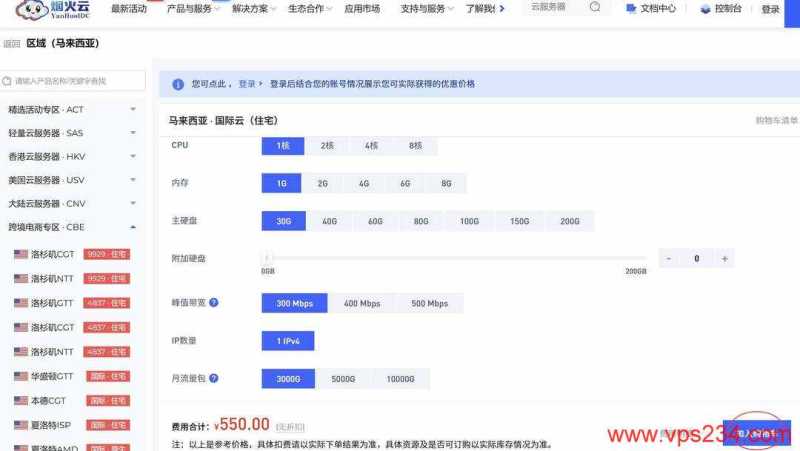The image size is (800, 451).
Task: Select 1G memory option
Action: [x=281, y=183]
